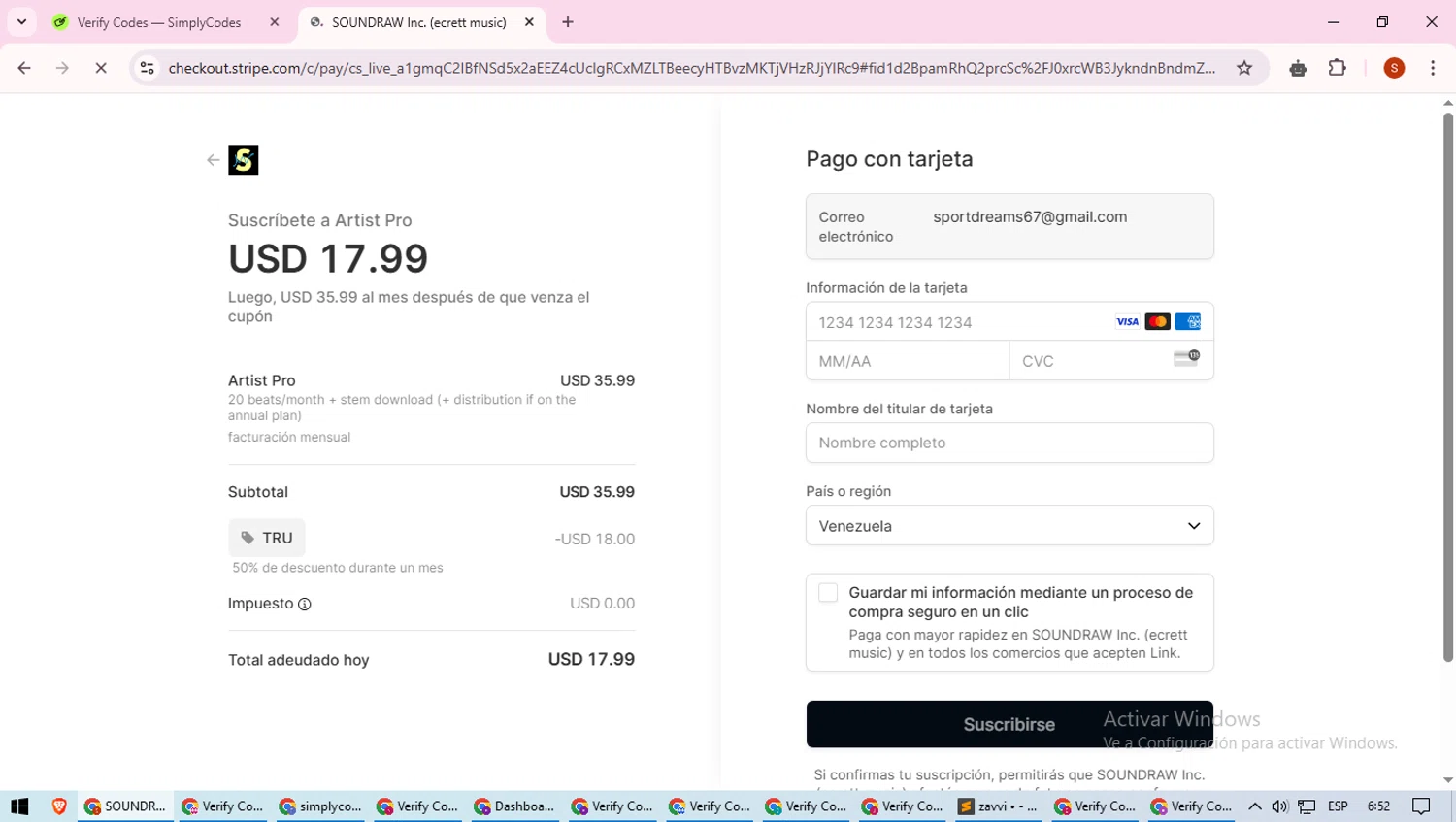Click the page vertical scrollbar
The height and width of the screenshot is (822, 1456).
click(x=1447, y=388)
